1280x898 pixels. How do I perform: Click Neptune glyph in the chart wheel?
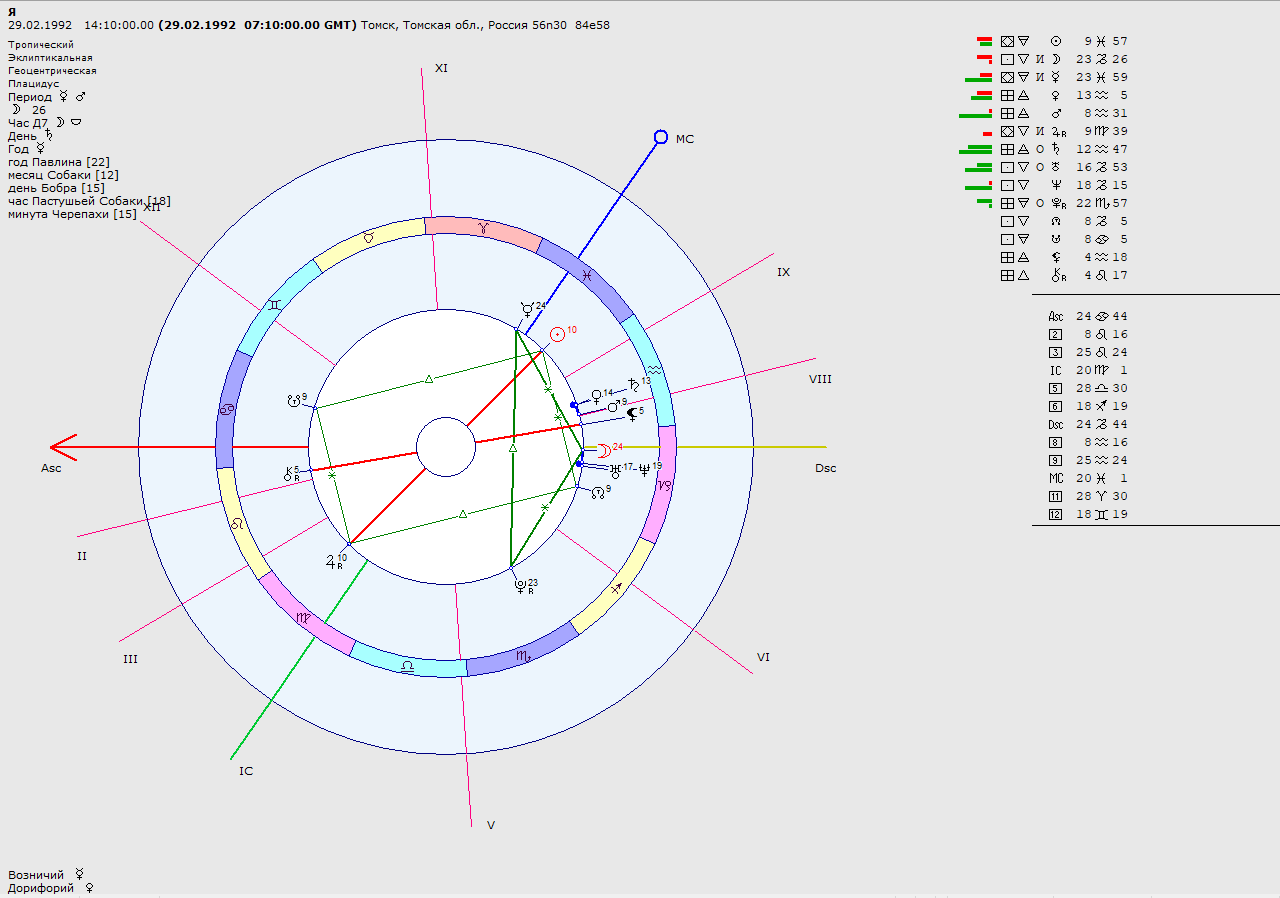coord(644,468)
